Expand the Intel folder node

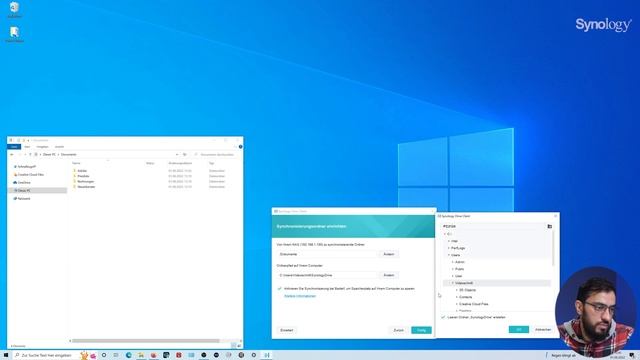[x=449, y=241]
